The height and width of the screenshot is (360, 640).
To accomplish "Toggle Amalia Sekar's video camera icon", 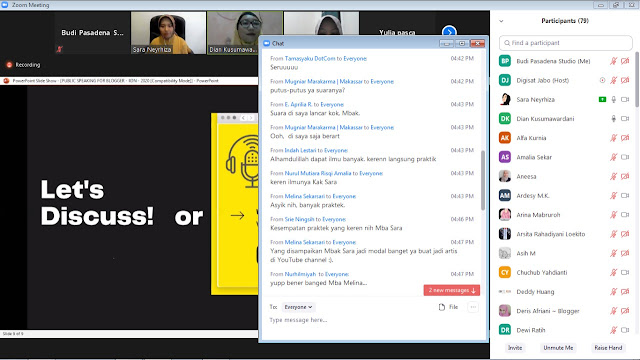I will 625,157.
